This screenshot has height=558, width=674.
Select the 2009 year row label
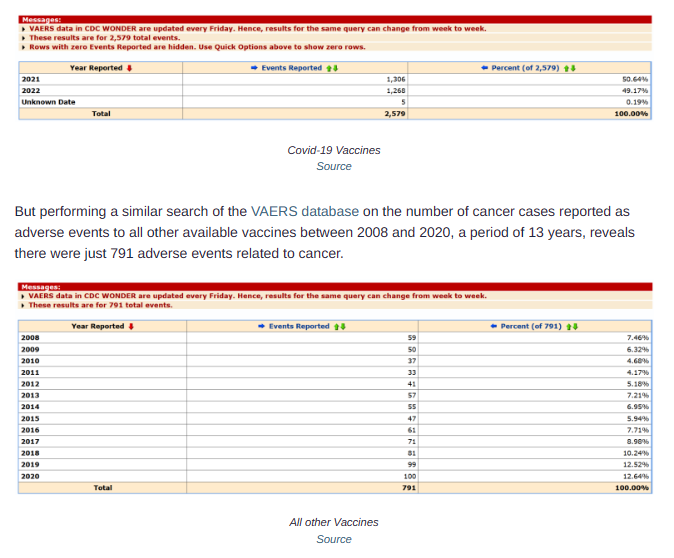click(x=30, y=350)
